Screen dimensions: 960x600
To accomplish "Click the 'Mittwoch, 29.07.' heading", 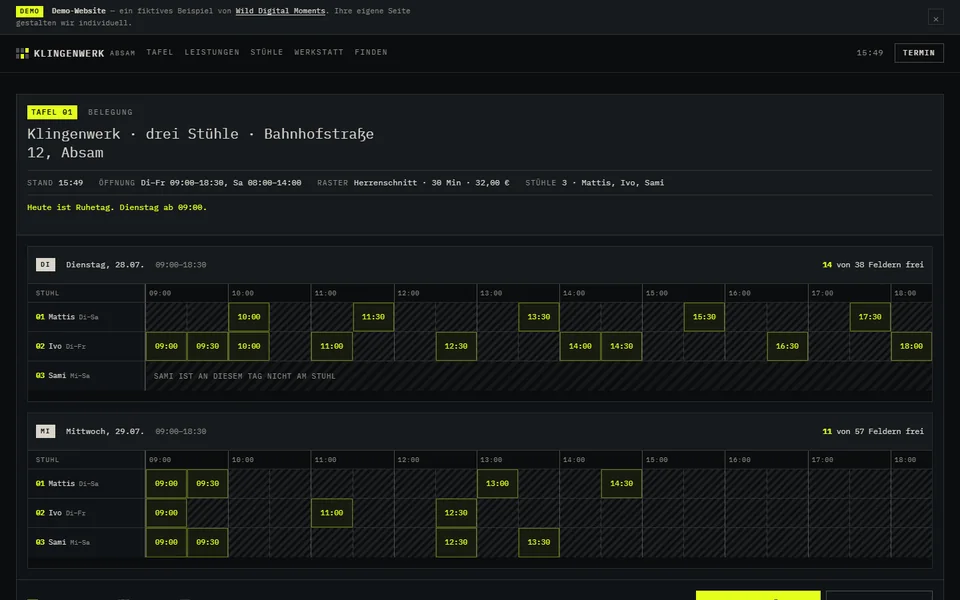I will click(105, 431).
